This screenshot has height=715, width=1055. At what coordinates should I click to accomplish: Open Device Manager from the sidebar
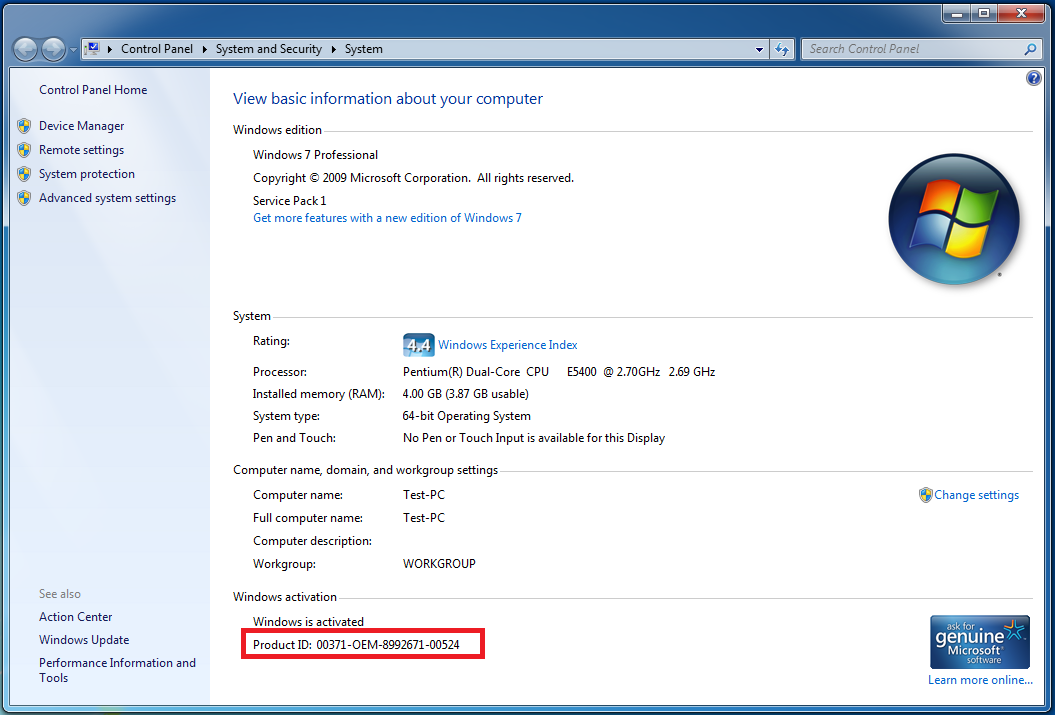(81, 126)
